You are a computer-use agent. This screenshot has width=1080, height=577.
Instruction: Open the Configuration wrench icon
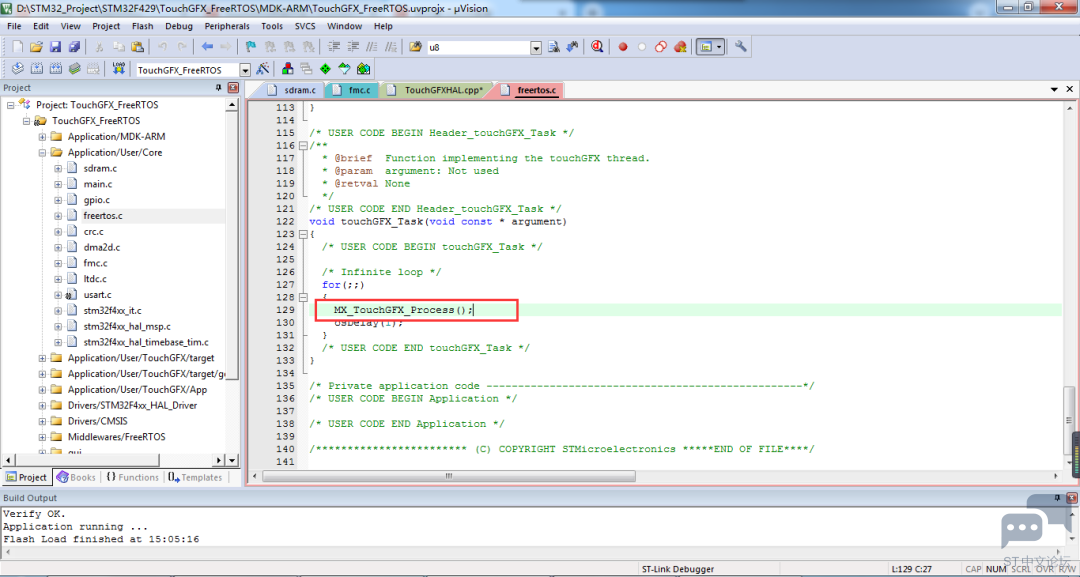click(740, 47)
